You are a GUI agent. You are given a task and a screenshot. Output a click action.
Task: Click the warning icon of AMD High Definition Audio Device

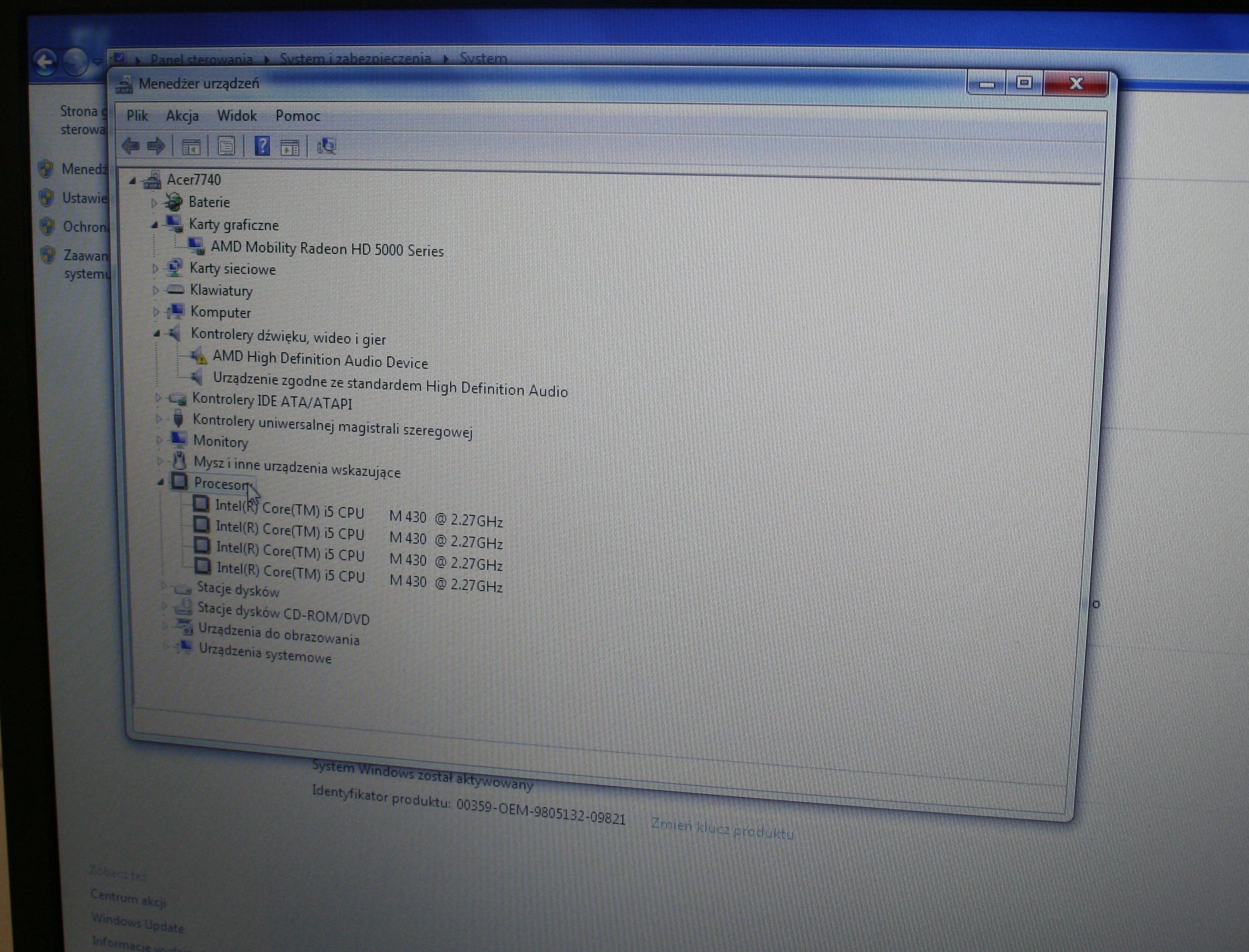(x=199, y=356)
